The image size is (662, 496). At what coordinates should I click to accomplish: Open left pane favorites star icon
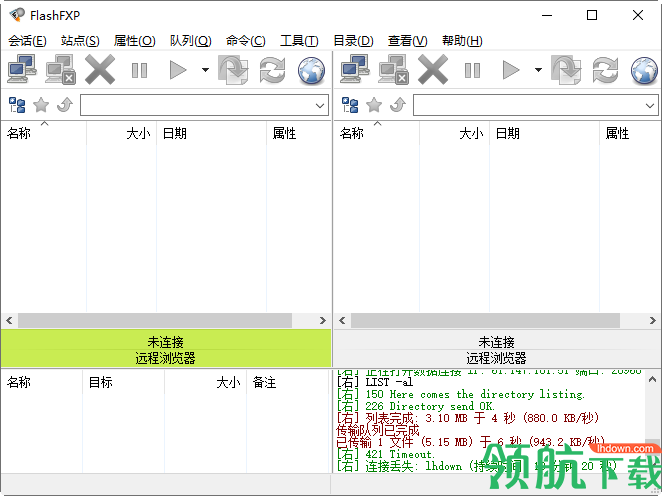tap(41, 105)
